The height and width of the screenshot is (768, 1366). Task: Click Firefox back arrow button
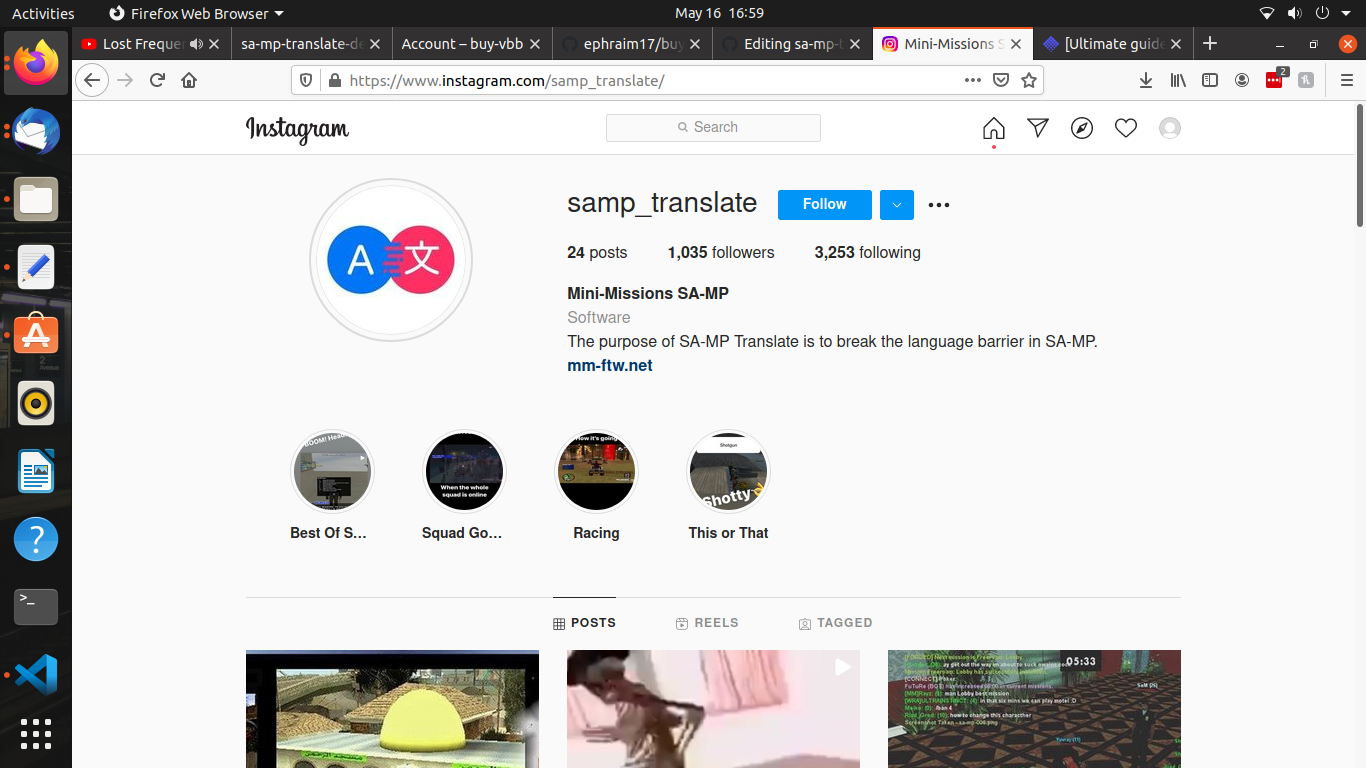click(x=92, y=80)
